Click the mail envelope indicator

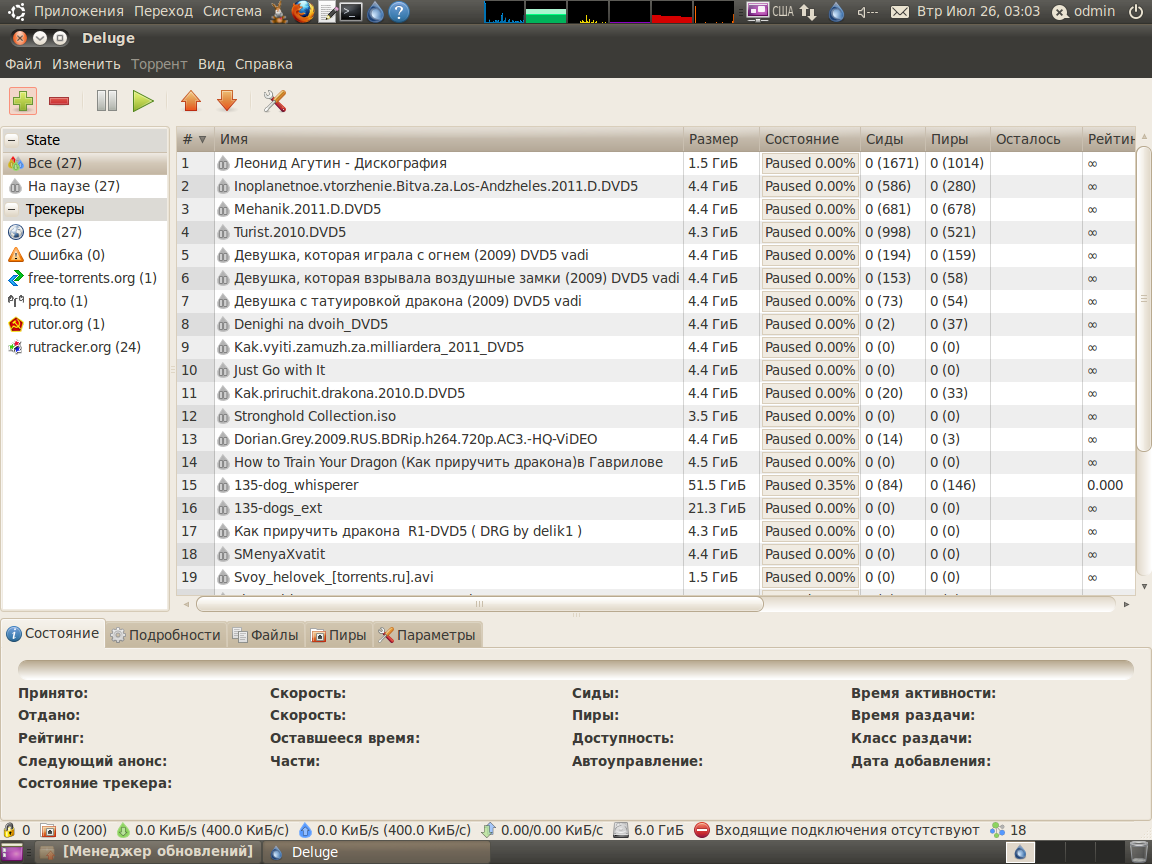tap(899, 11)
